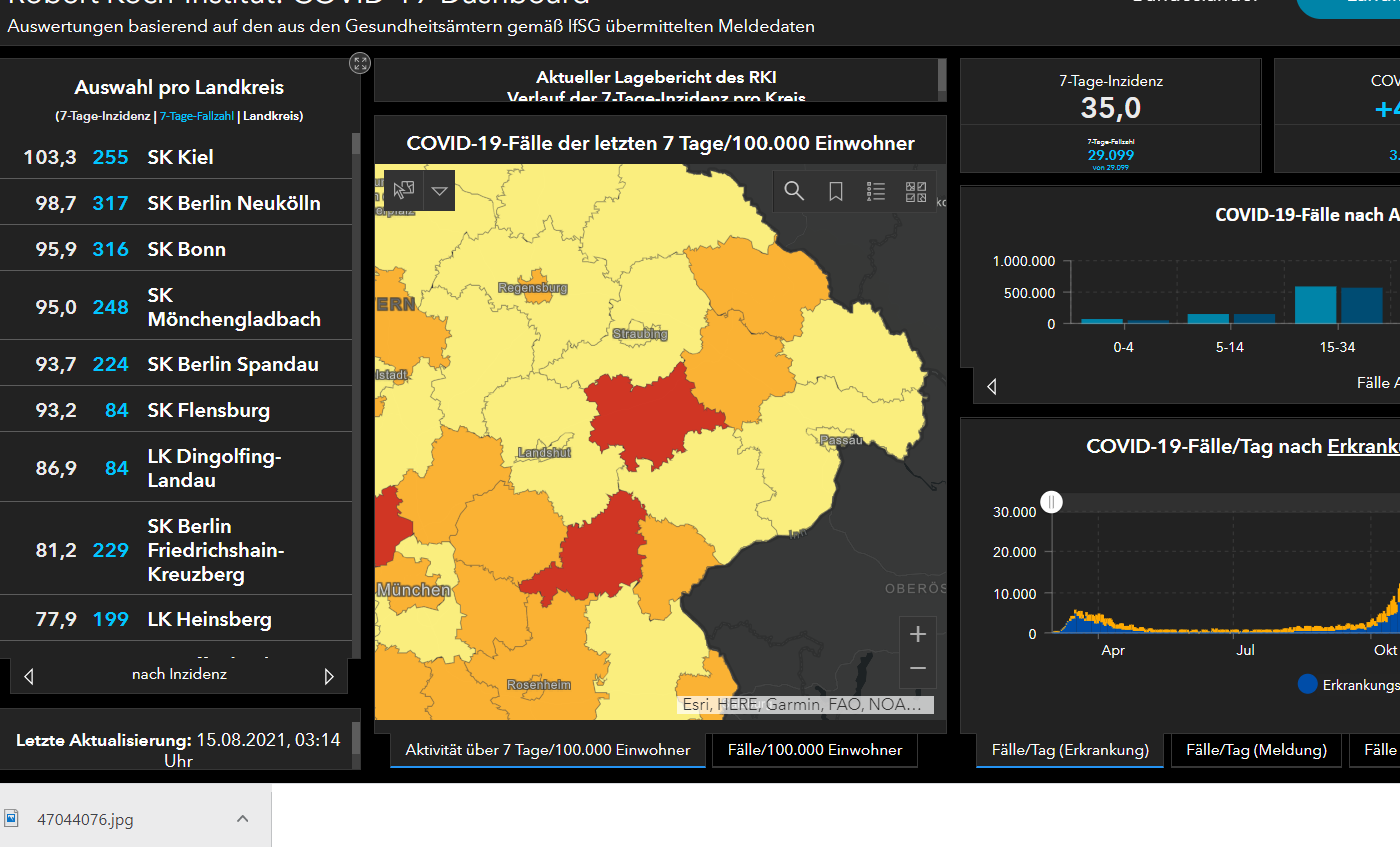The width and height of the screenshot is (1400, 847).
Task: Select SK Bonn row
Action: click(176, 249)
